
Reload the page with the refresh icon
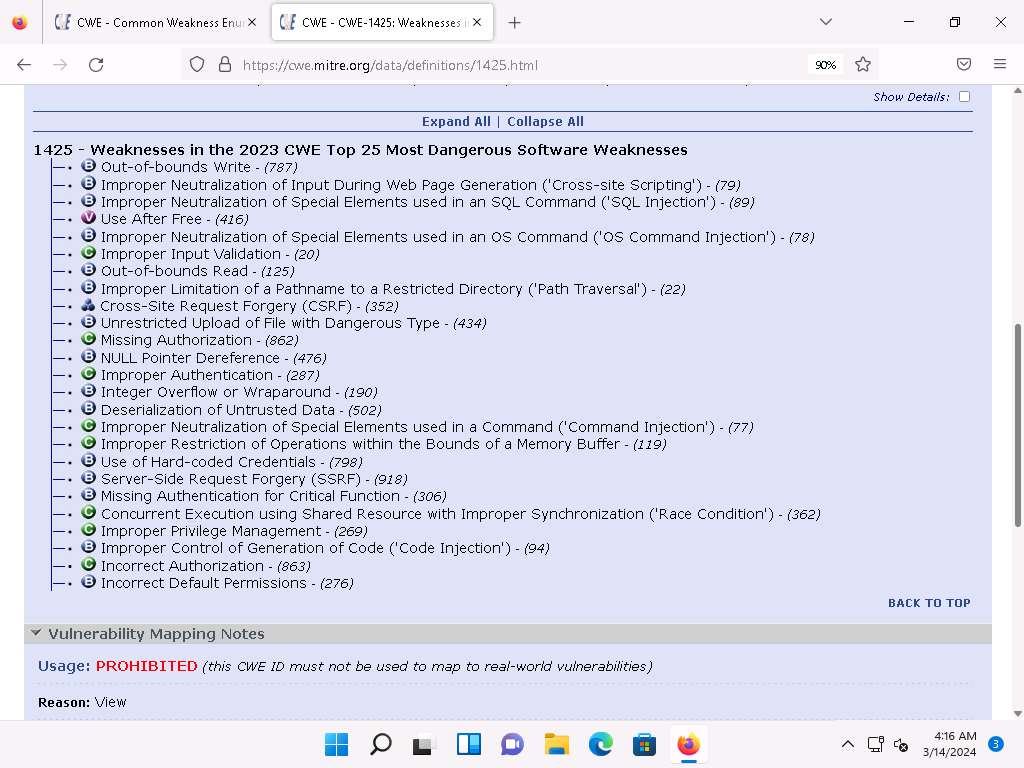coord(96,64)
